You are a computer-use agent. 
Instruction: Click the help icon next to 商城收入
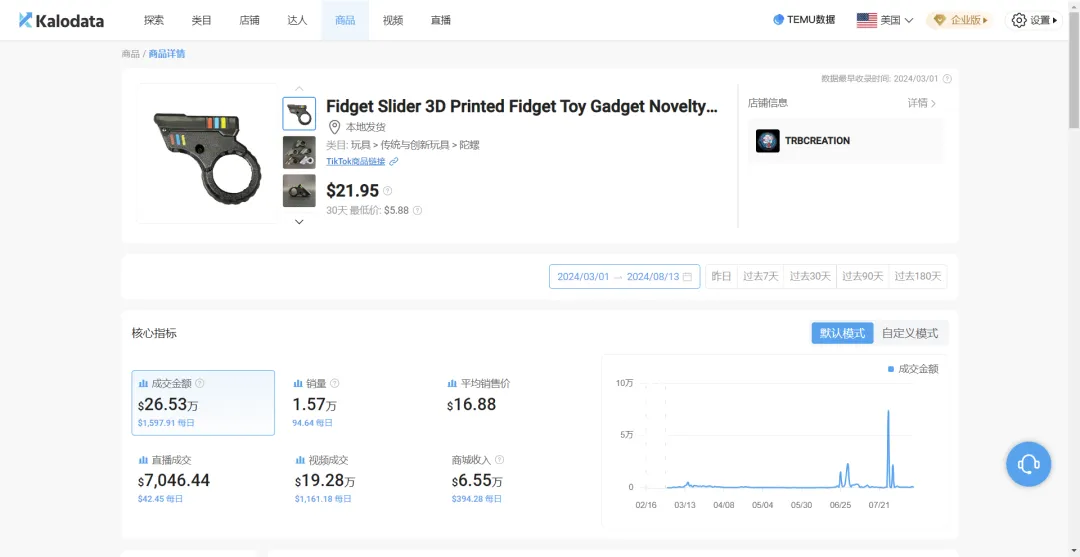tap(499, 460)
